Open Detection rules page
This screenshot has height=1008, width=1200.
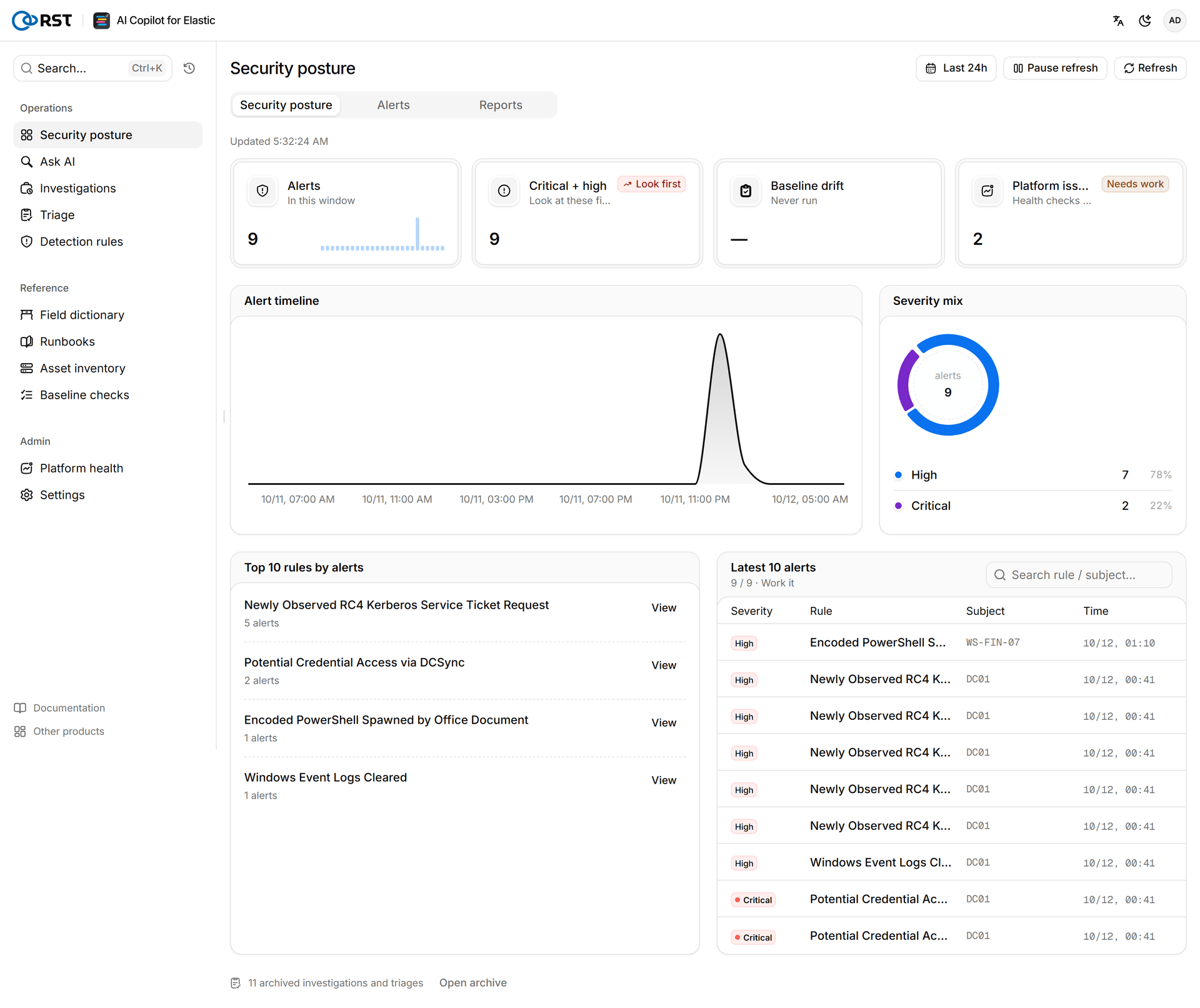pyautogui.click(x=107, y=242)
